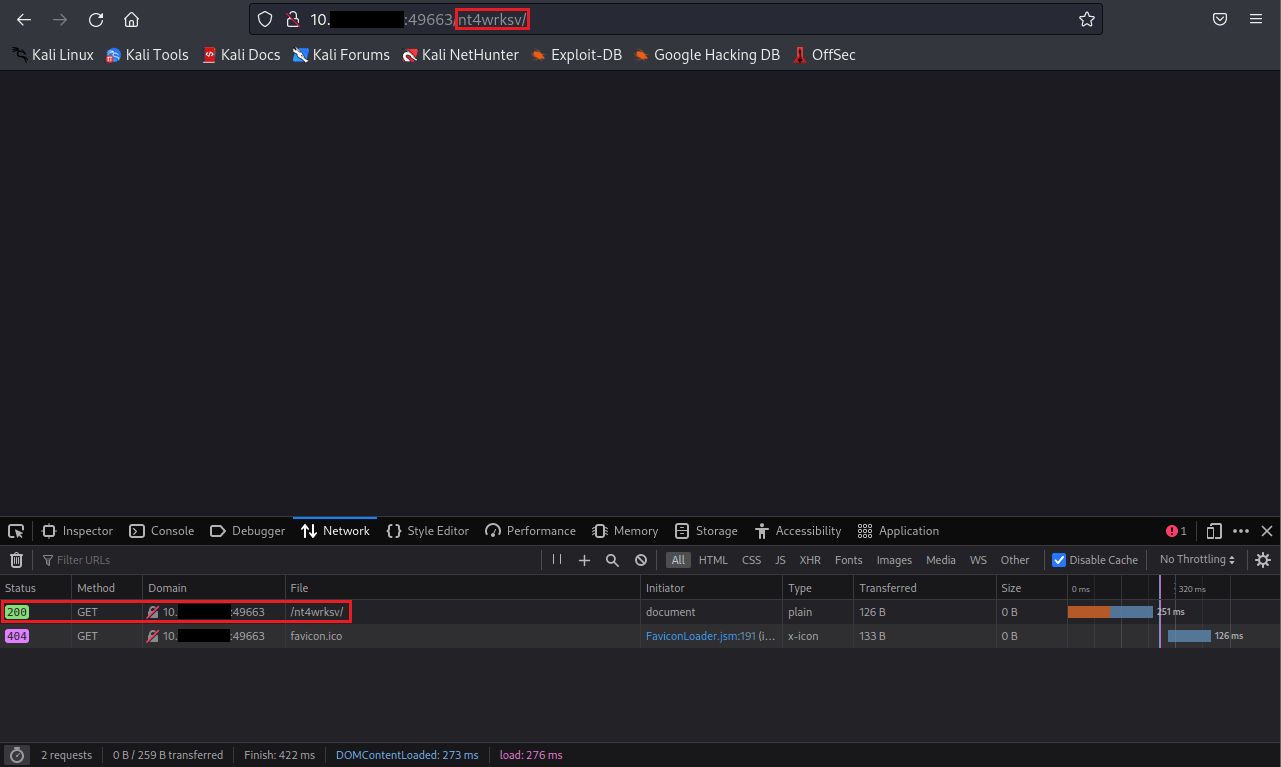Switch to the Console tab
The height and width of the screenshot is (767, 1281).
pyautogui.click(x=162, y=531)
